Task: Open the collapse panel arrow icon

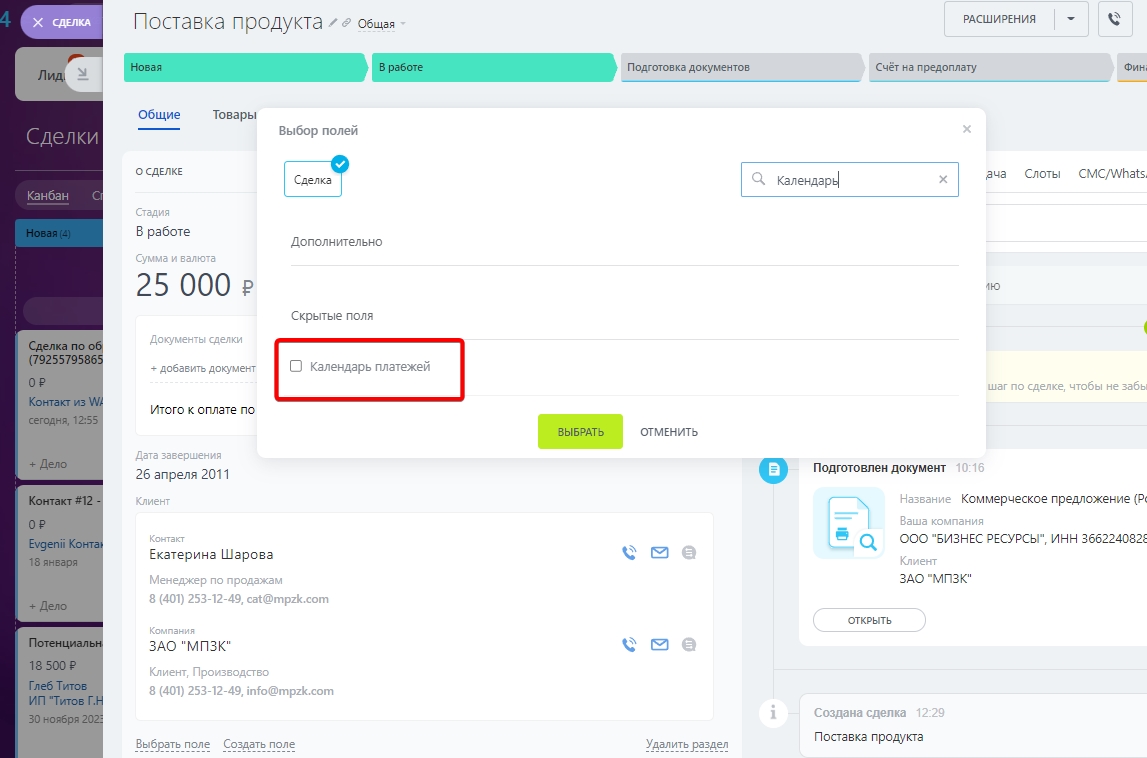Action: point(83,74)
